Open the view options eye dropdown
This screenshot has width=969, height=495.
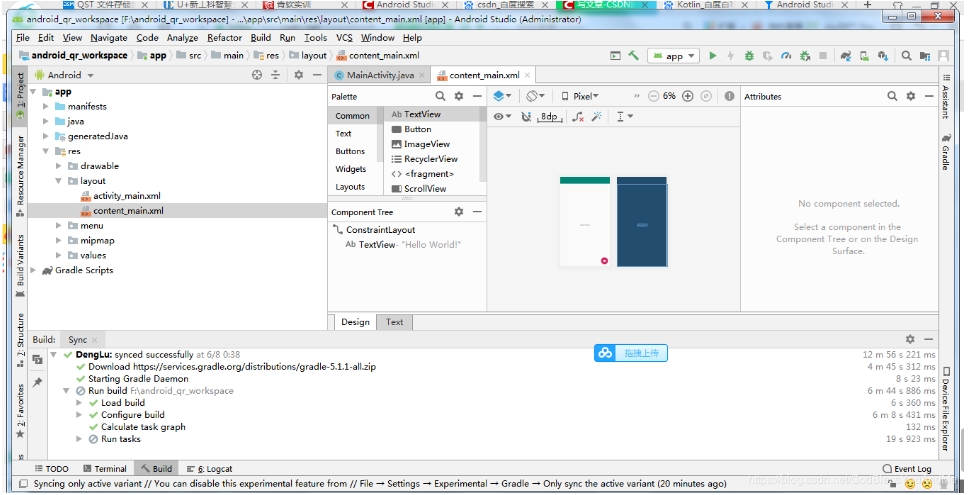click(x=502, y=117)
